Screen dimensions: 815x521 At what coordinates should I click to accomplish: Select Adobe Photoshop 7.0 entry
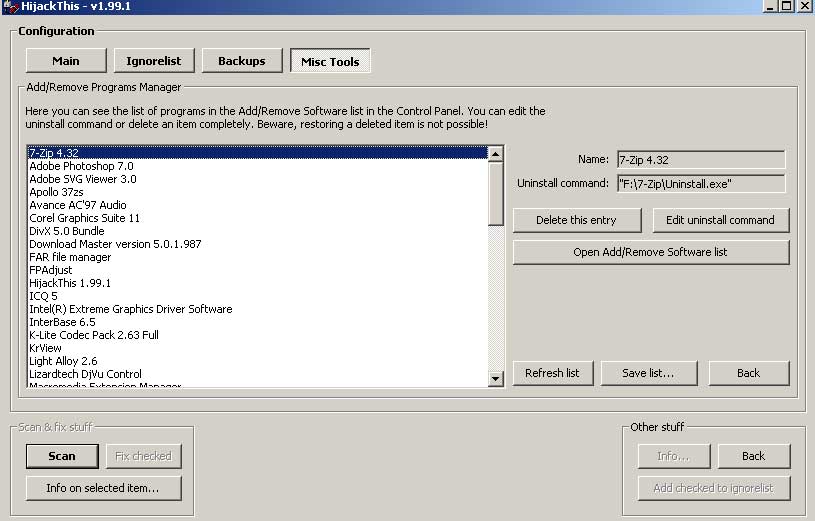click(x=258, y=166)
